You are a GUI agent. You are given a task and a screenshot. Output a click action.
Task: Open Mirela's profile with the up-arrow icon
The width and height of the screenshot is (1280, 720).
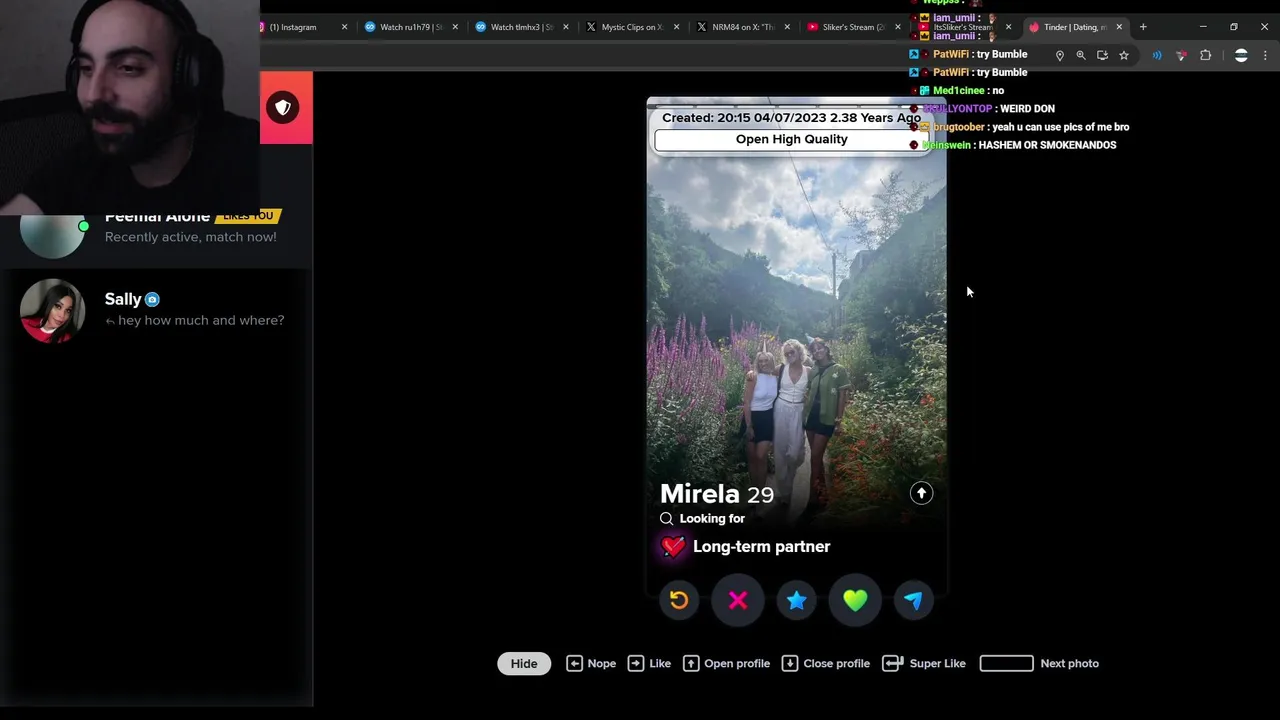921,493
